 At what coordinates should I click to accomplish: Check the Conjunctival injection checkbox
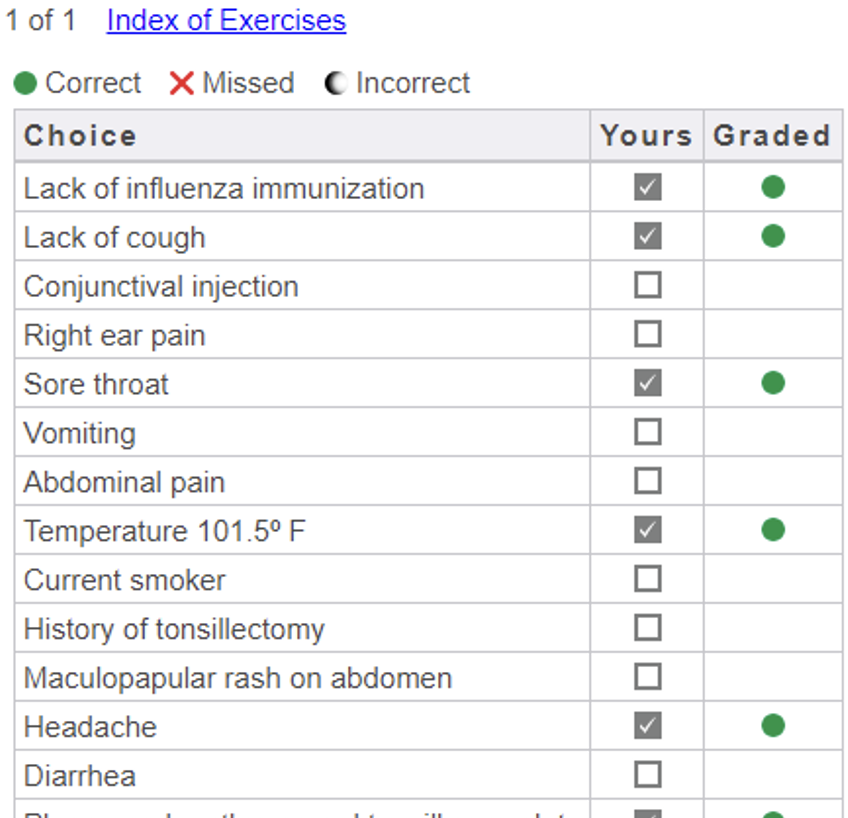647,285
